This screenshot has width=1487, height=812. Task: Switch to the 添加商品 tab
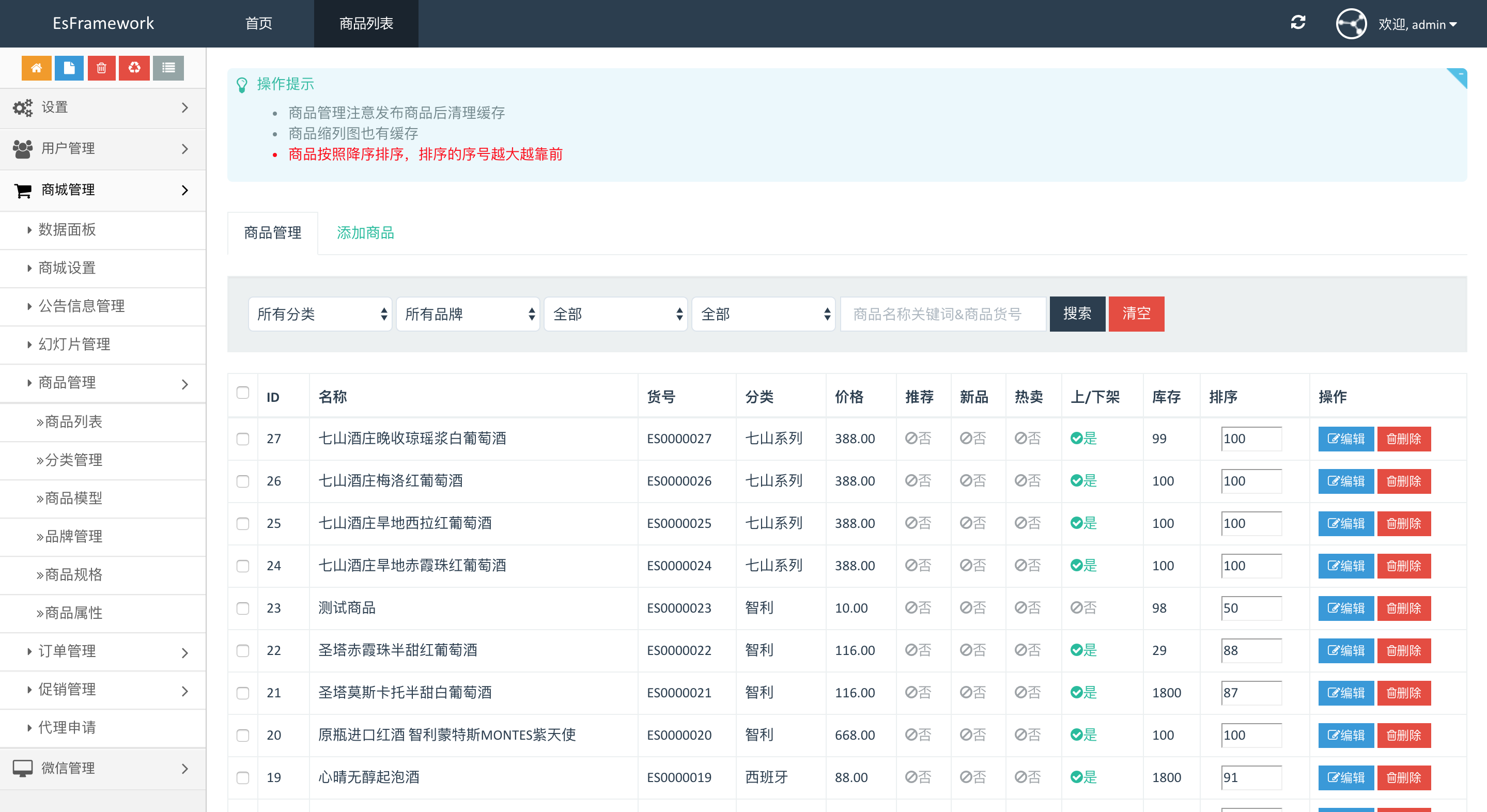(365, 232)
